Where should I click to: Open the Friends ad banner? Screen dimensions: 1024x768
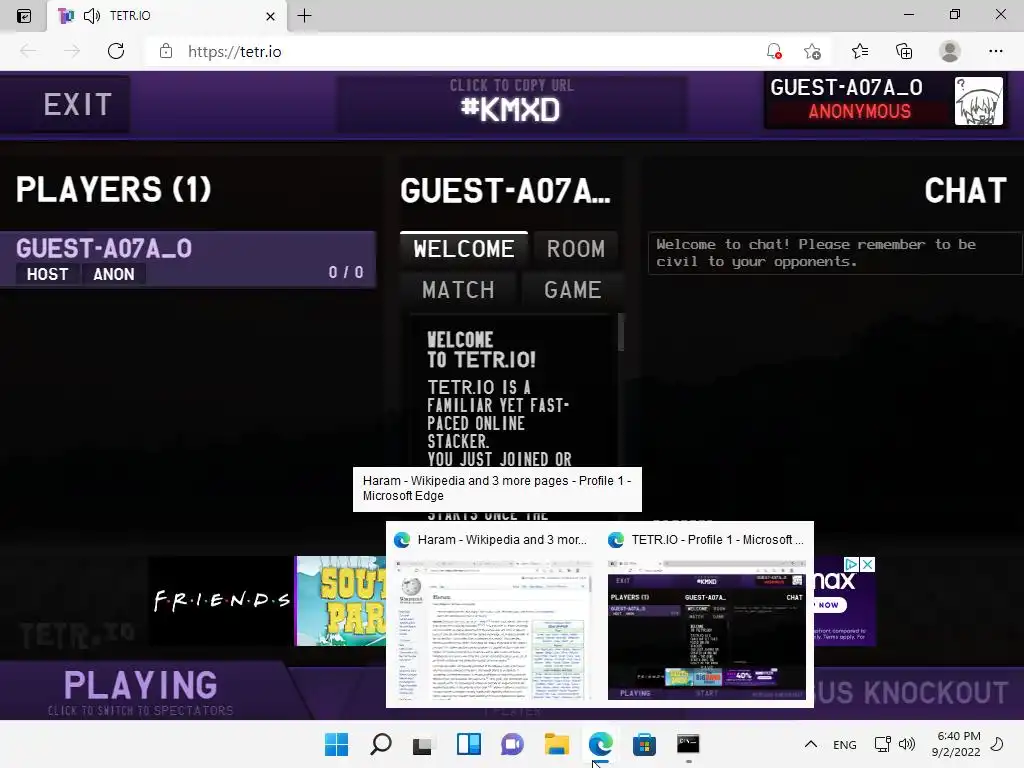click(x=221, y=601)
